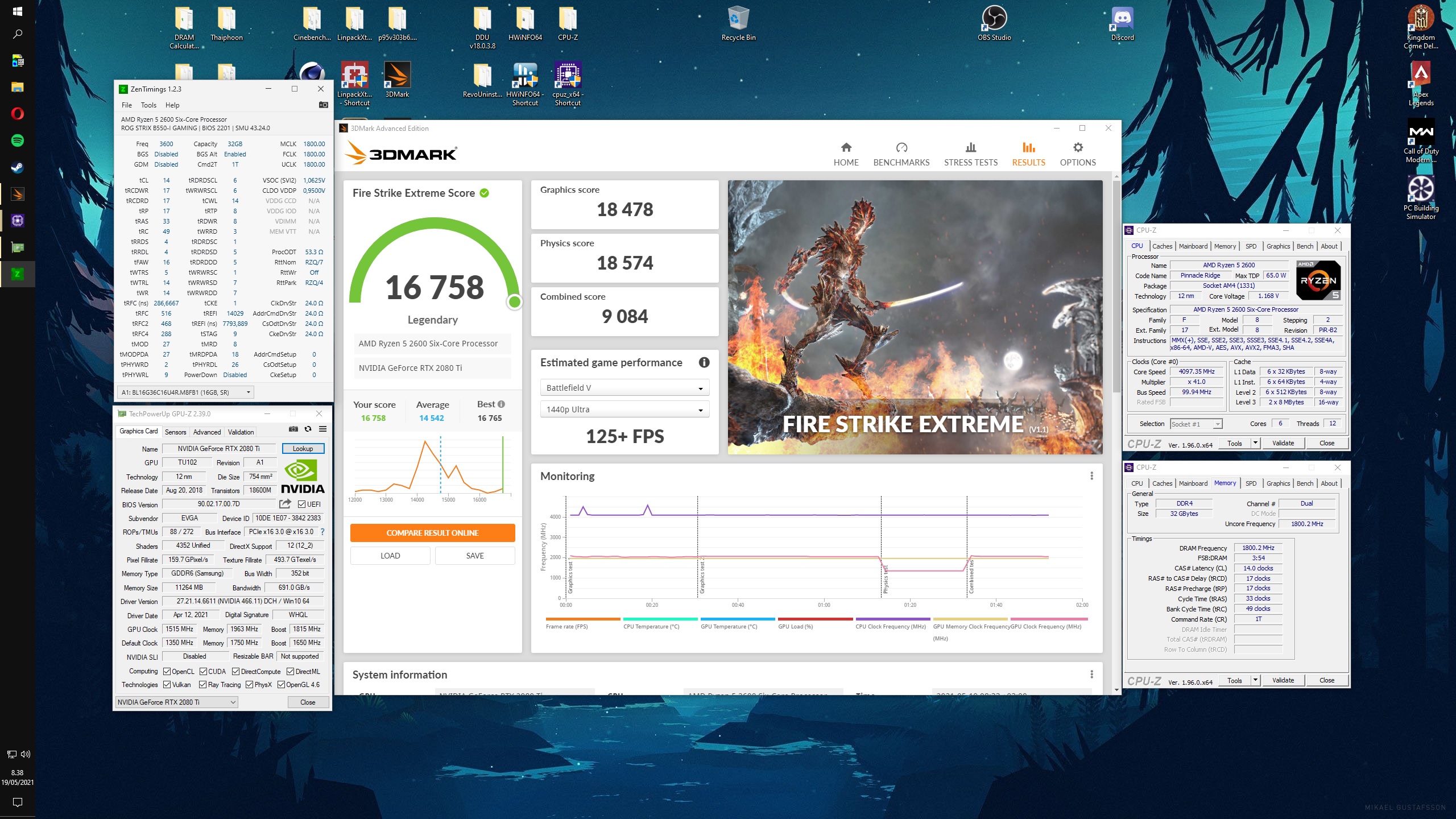Open GPU-Z graphics card selector dropdown

click(176, 702)
